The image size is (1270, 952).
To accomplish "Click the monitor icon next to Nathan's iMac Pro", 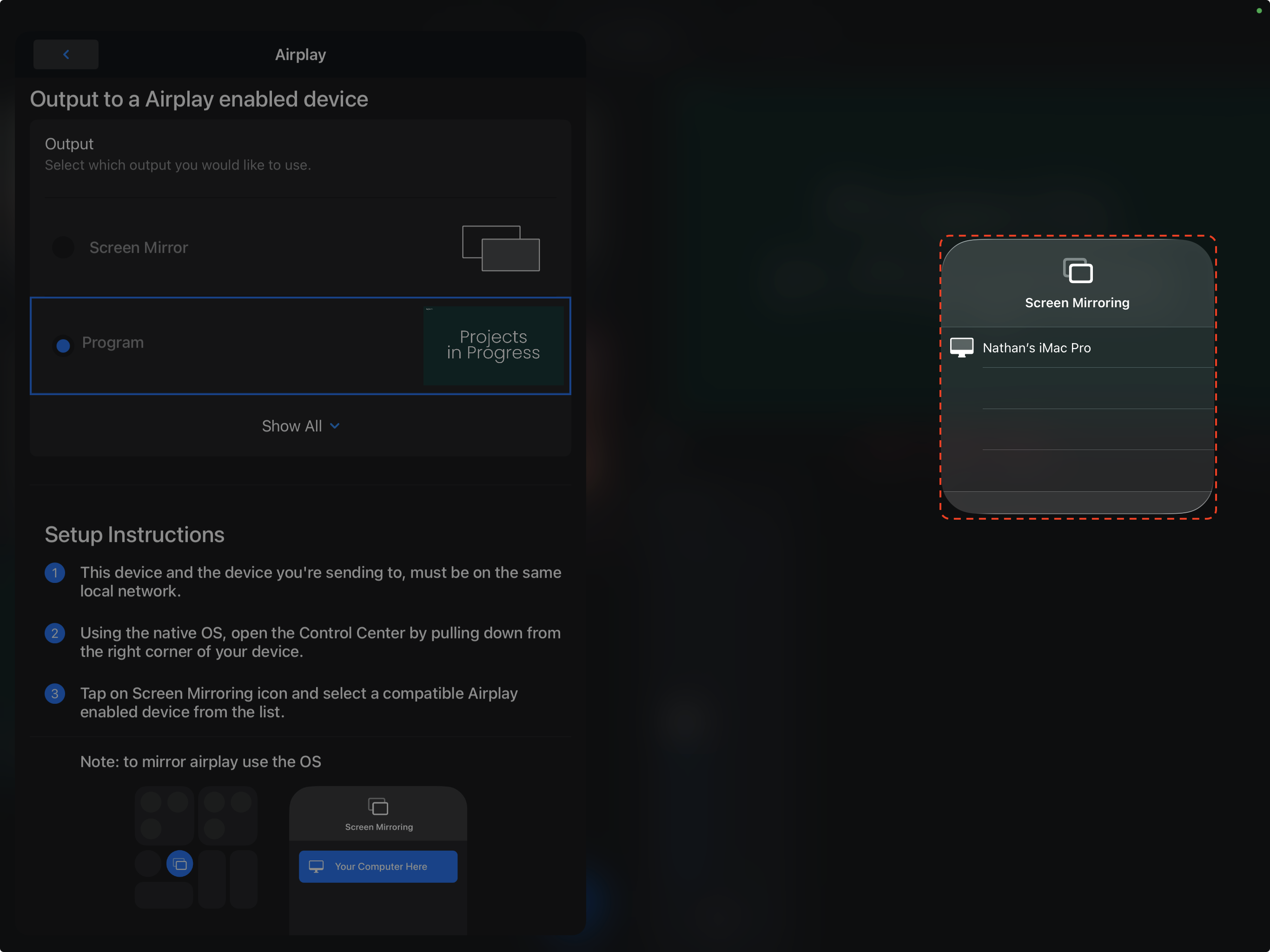I will 962,347.
